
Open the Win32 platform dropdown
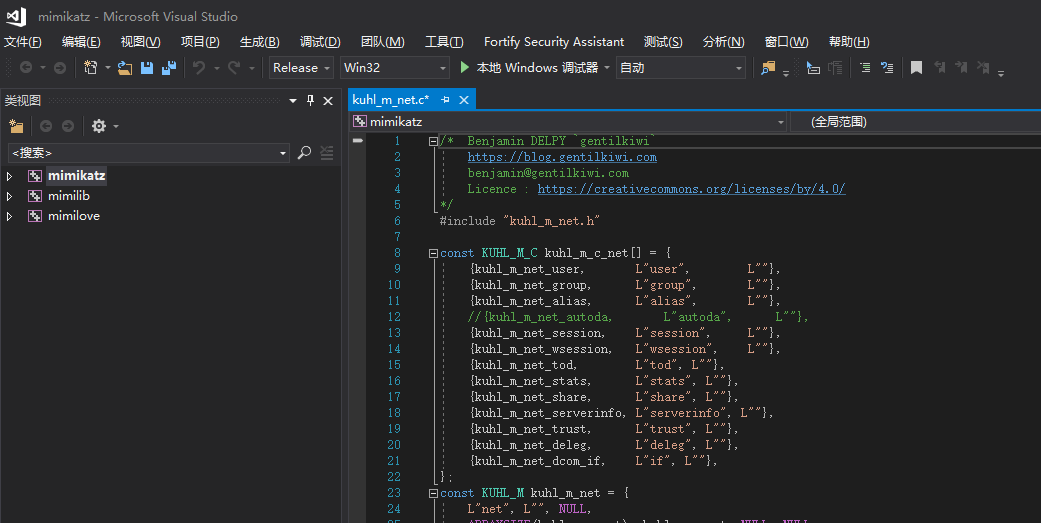point(395,68)
